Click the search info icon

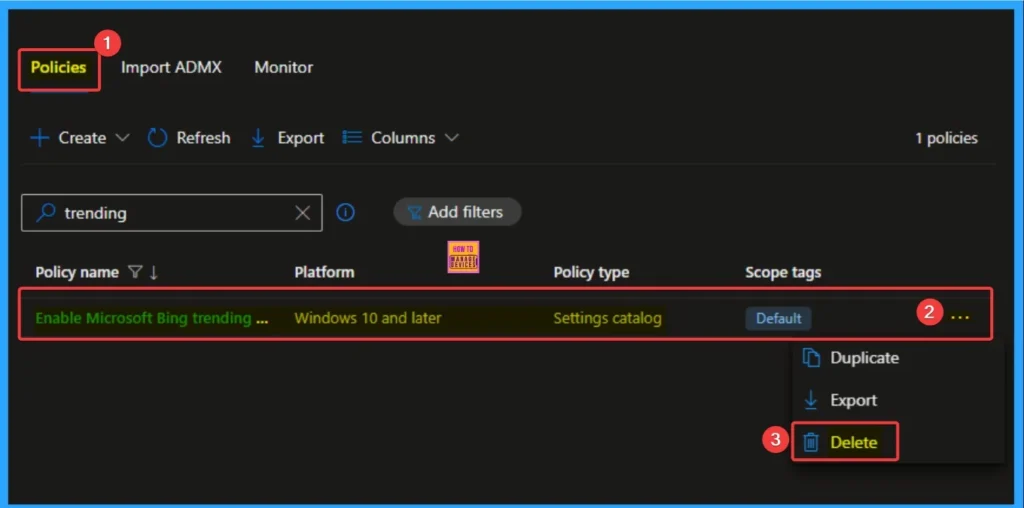345,212
